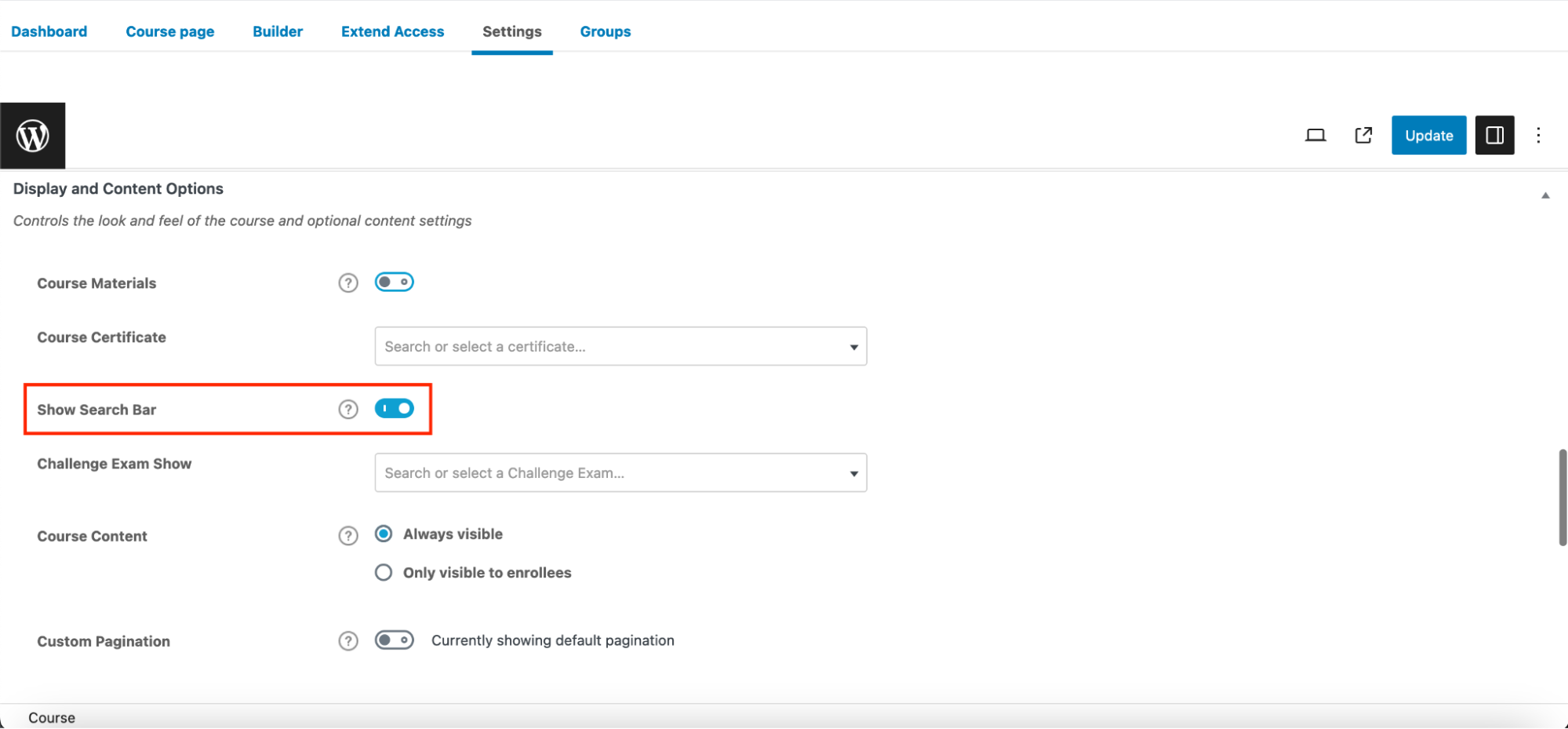Open the device preview laptop icon
The image size is (1568, 729).
1315,136
